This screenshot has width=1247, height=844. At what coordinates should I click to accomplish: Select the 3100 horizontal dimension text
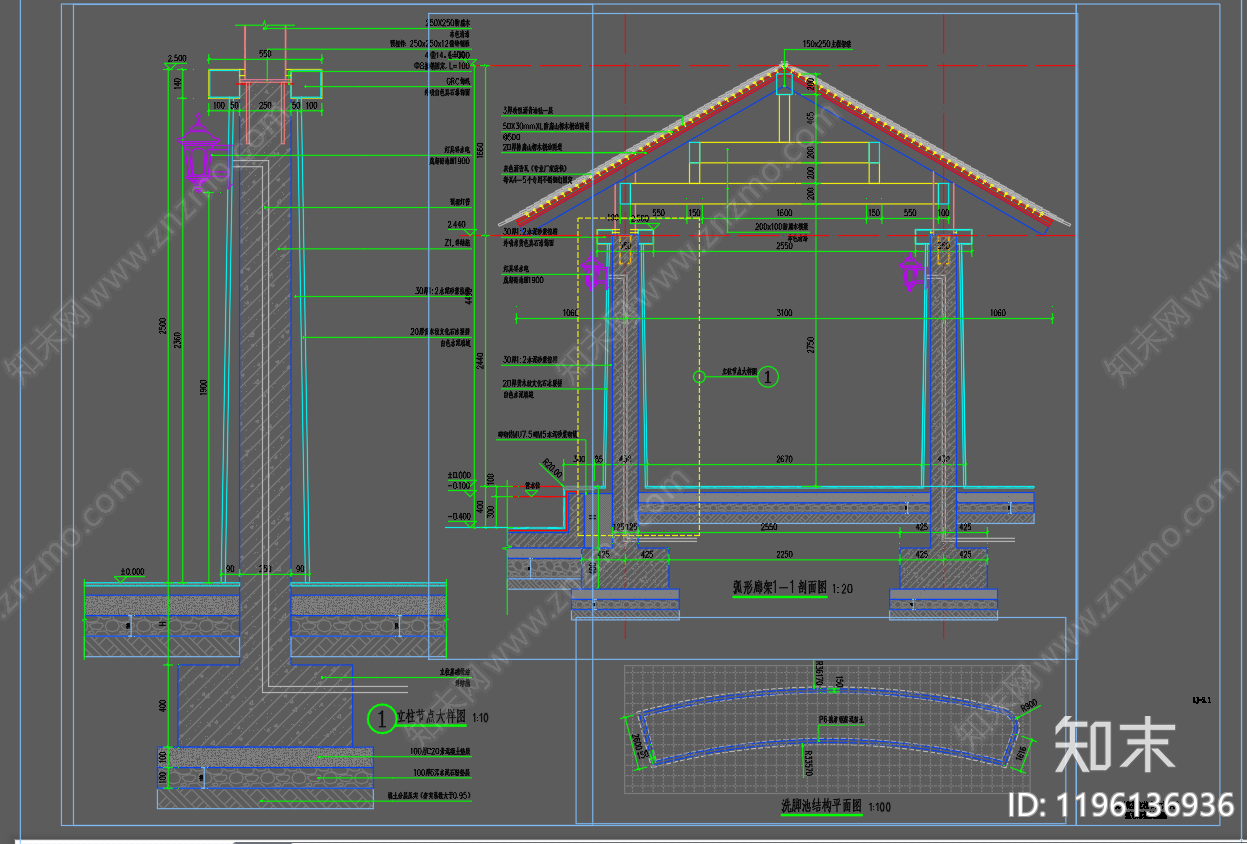pyautogui.click(x=784, y=313)
